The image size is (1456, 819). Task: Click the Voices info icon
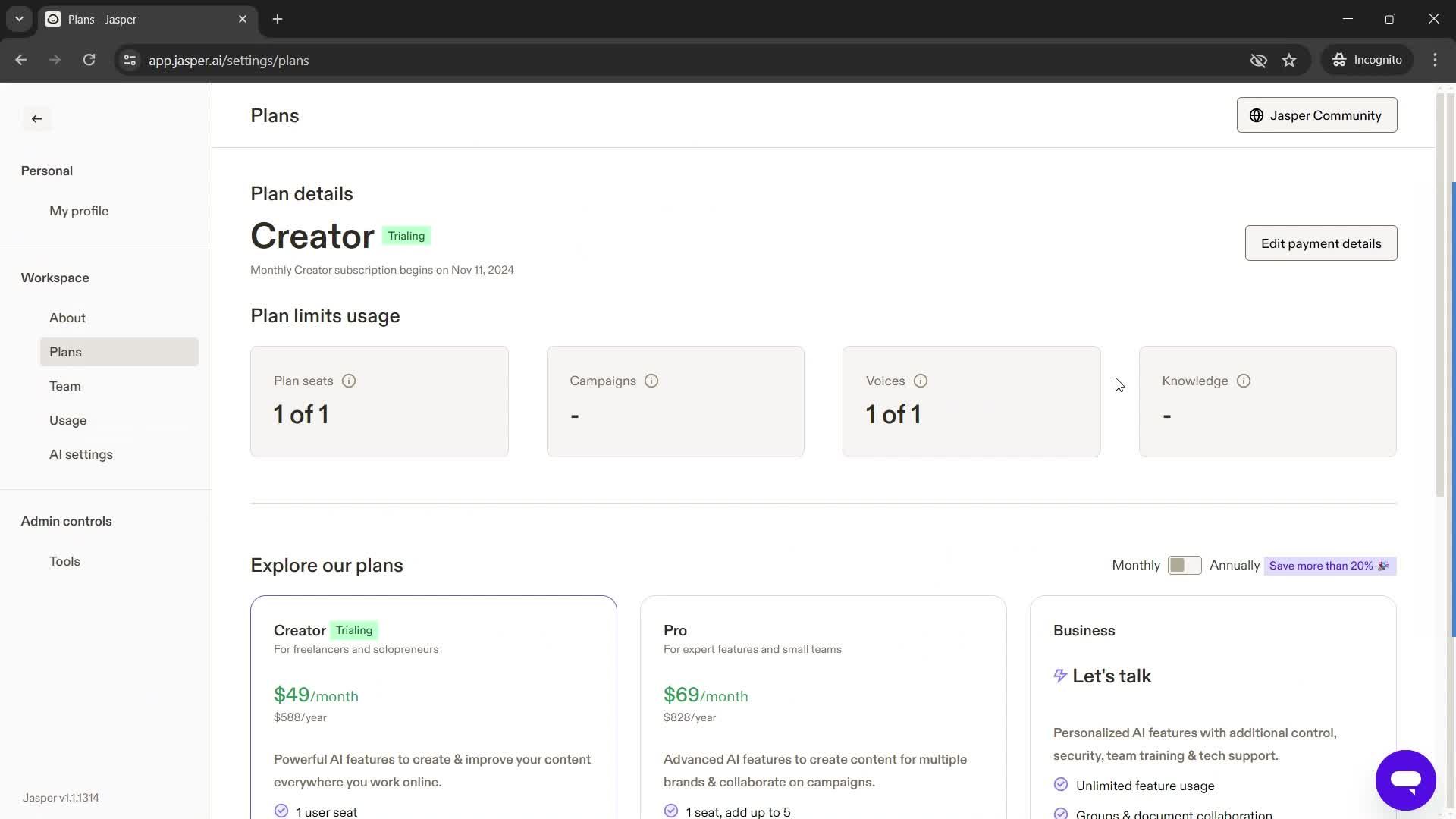pyautogui.click(x=920, y=381)
